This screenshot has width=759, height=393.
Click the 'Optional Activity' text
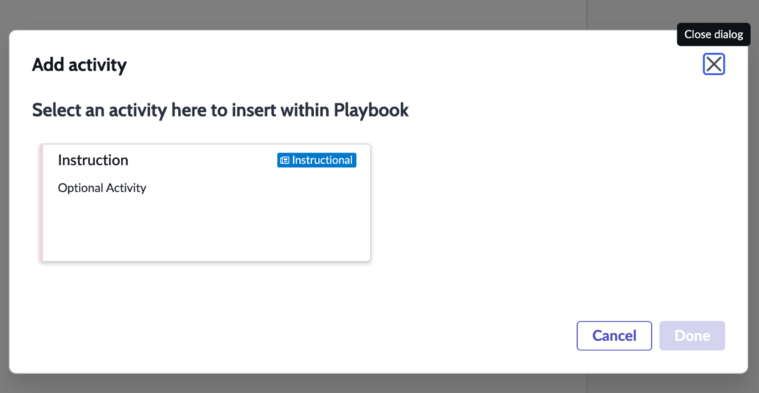tap(102, 188)
